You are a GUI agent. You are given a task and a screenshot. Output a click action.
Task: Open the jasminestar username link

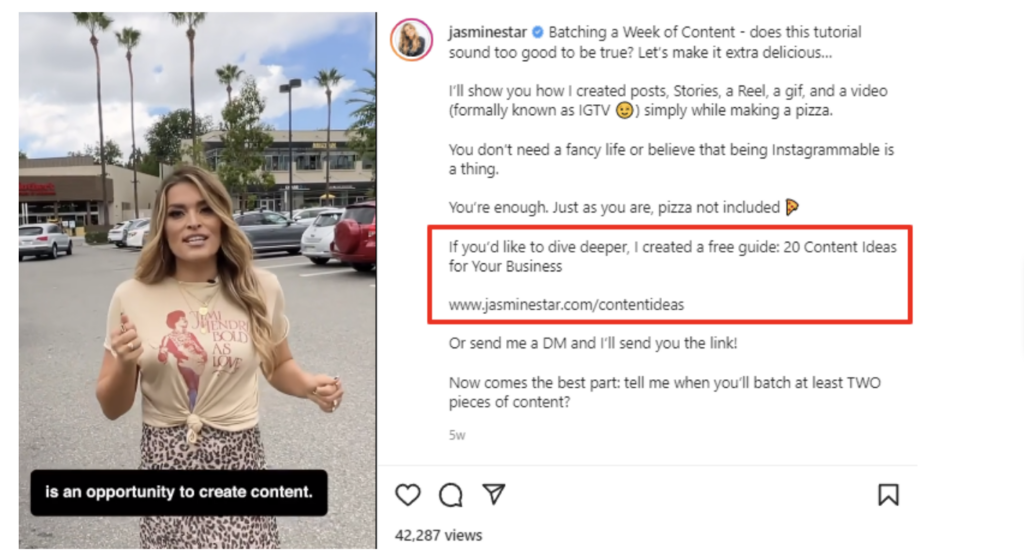[488, 33]
